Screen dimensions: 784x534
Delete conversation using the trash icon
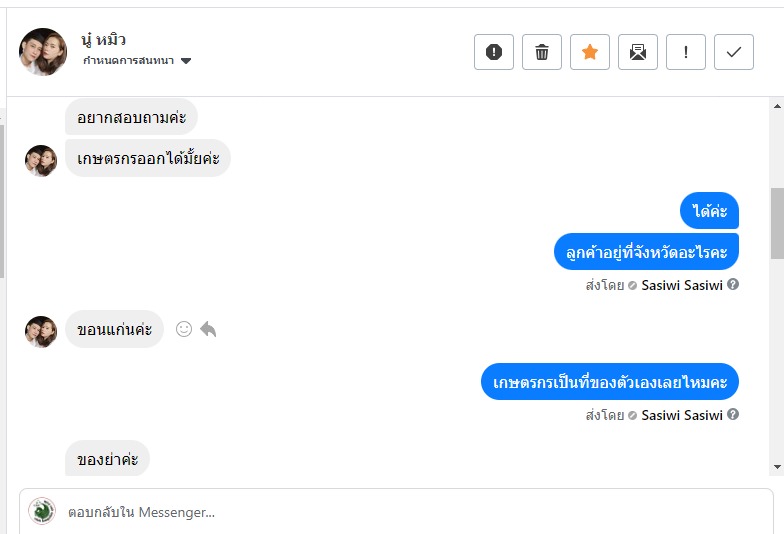(542, 52)
